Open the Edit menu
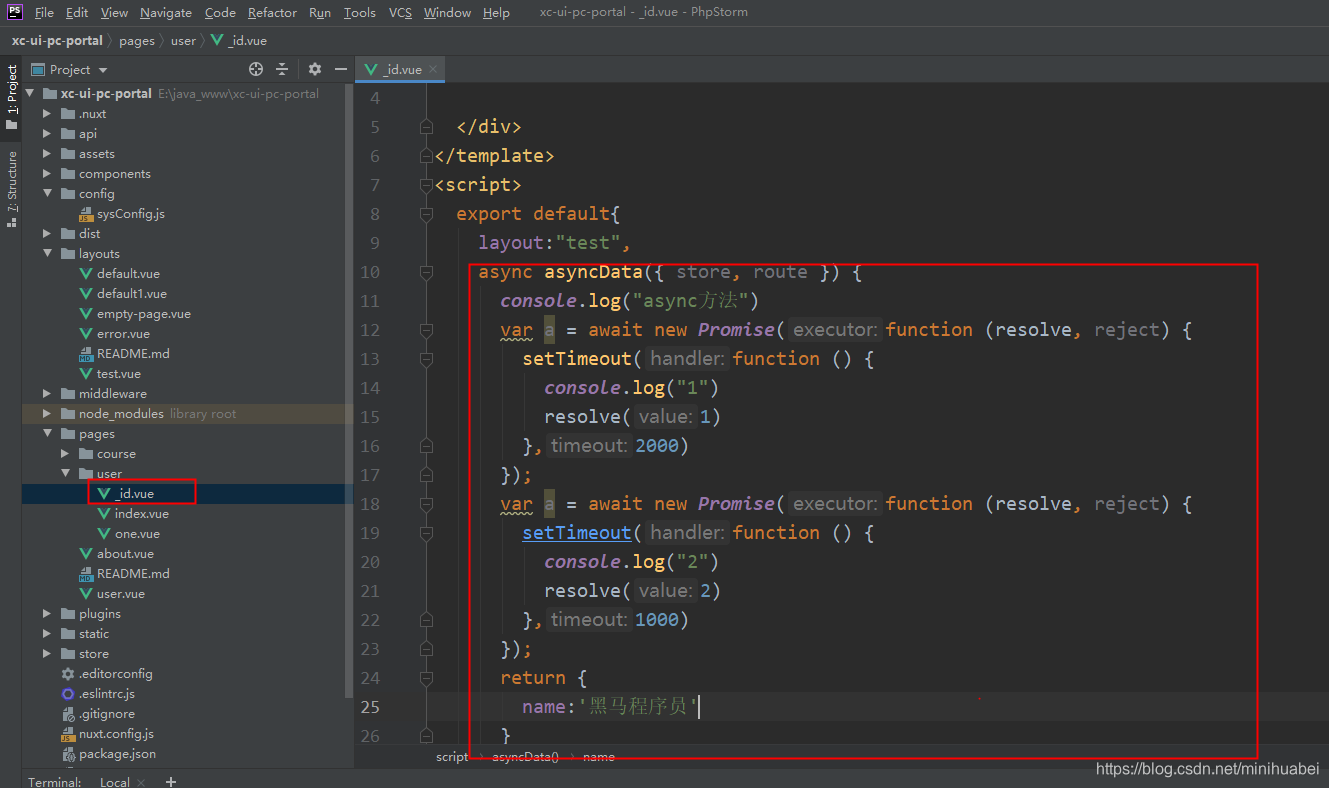The height and width of the screenshot is (788, 1329). (x=77, y=12)
